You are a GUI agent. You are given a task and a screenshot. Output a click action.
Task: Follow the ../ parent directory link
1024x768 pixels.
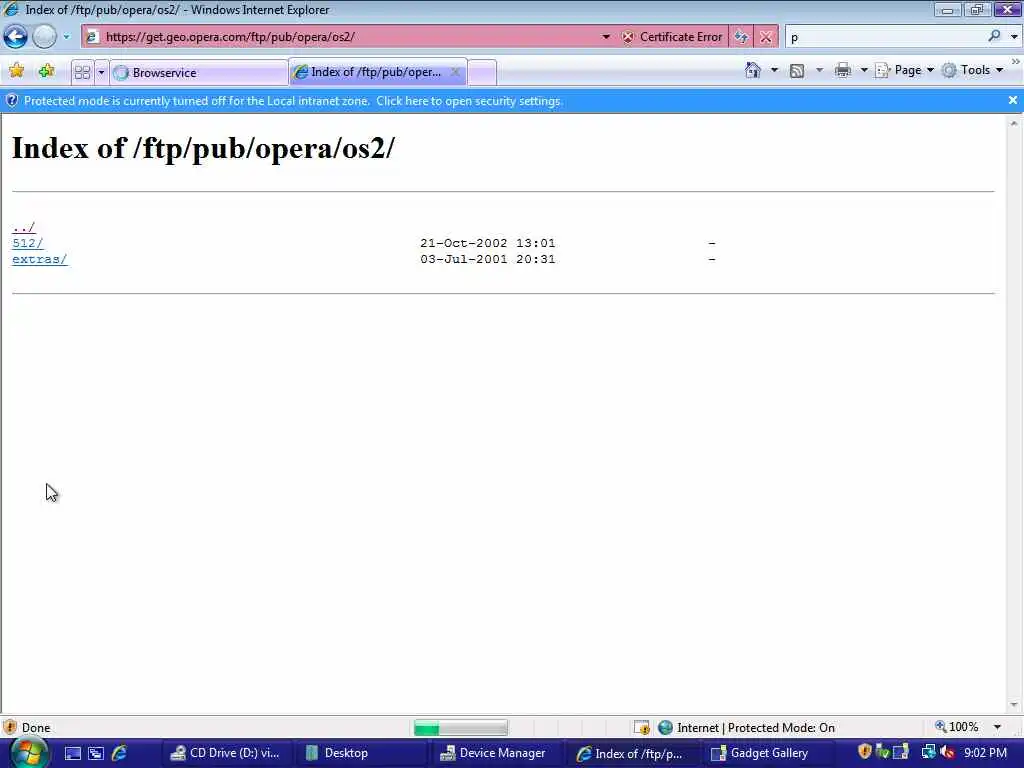(x=24, y=227)
